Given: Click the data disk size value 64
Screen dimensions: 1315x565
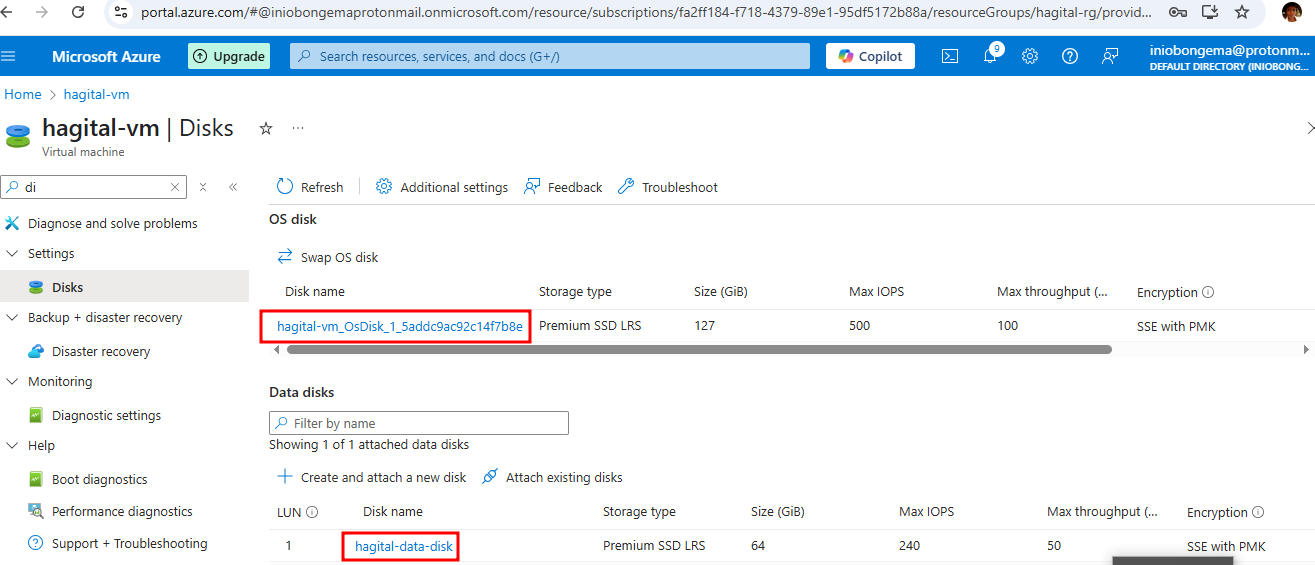Looking at the screenshot, I should 759,546.
